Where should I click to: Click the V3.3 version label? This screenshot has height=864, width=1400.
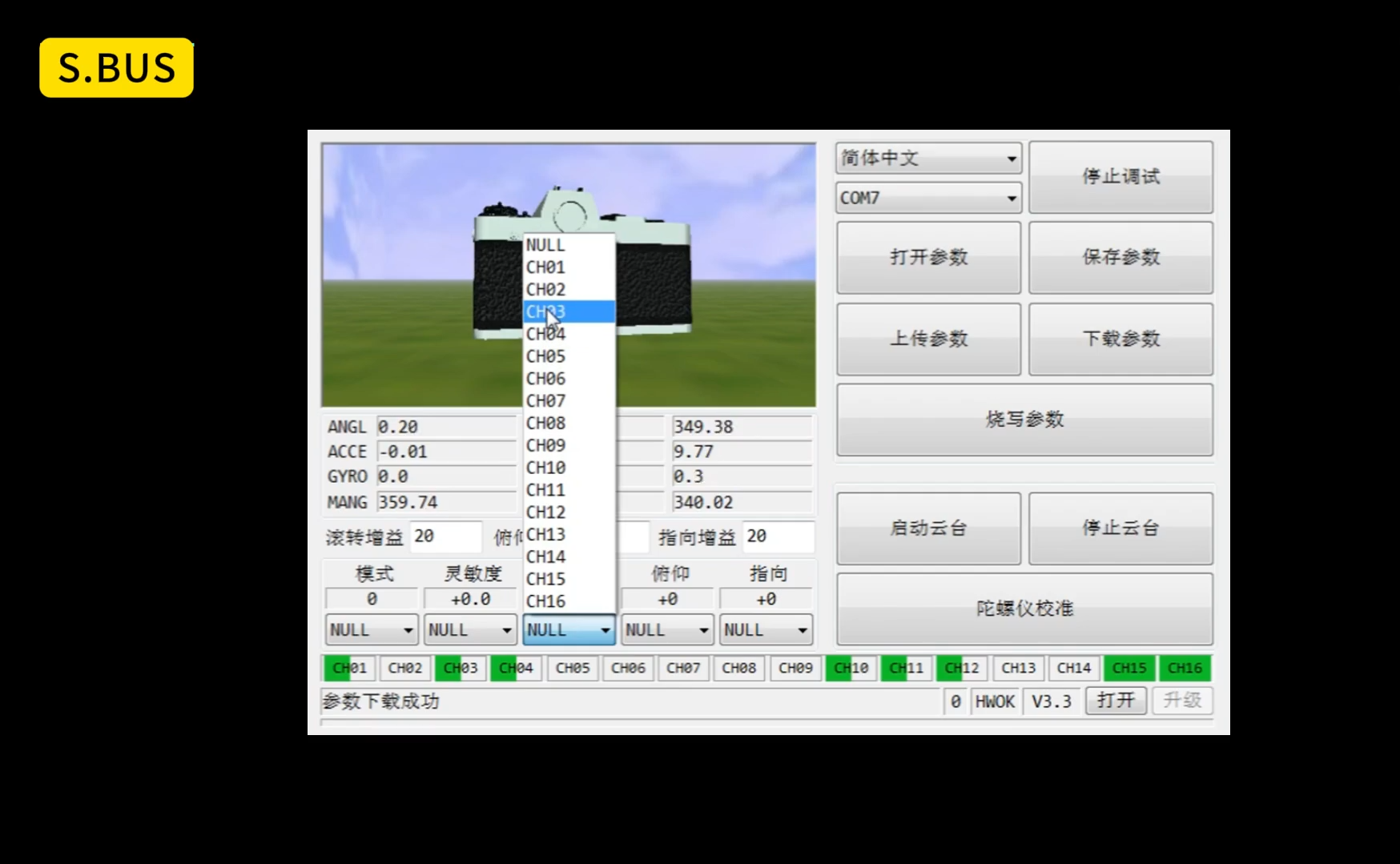[1052, 701]
